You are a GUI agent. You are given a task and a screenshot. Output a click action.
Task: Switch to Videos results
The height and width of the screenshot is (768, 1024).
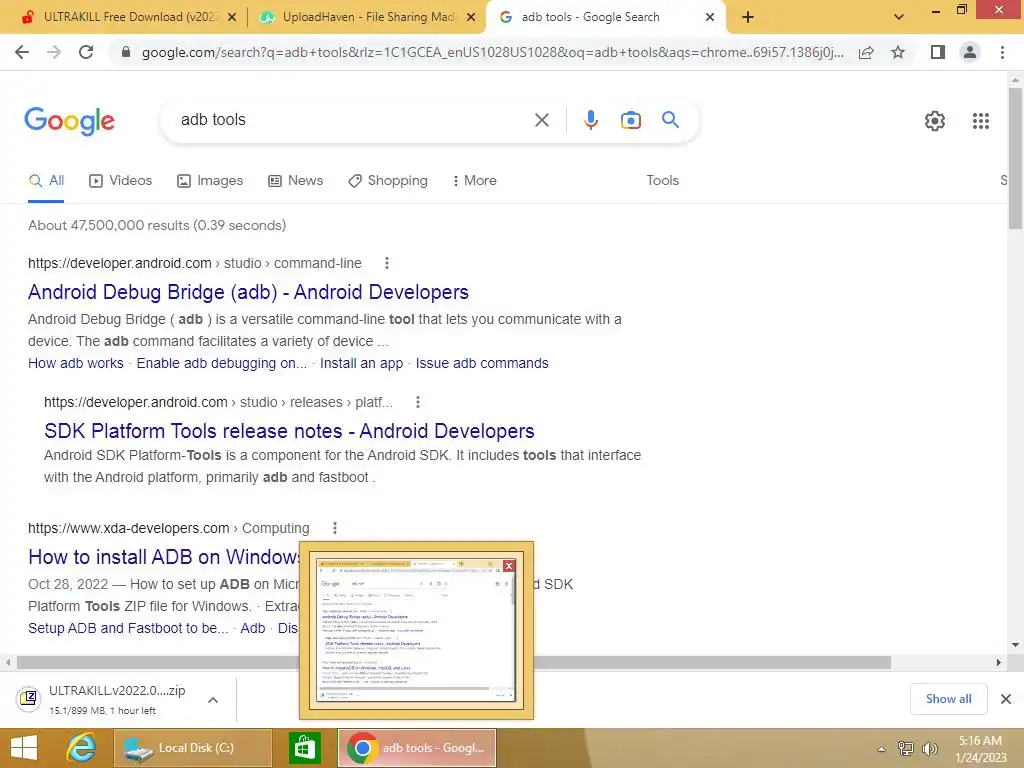(121, 181)
